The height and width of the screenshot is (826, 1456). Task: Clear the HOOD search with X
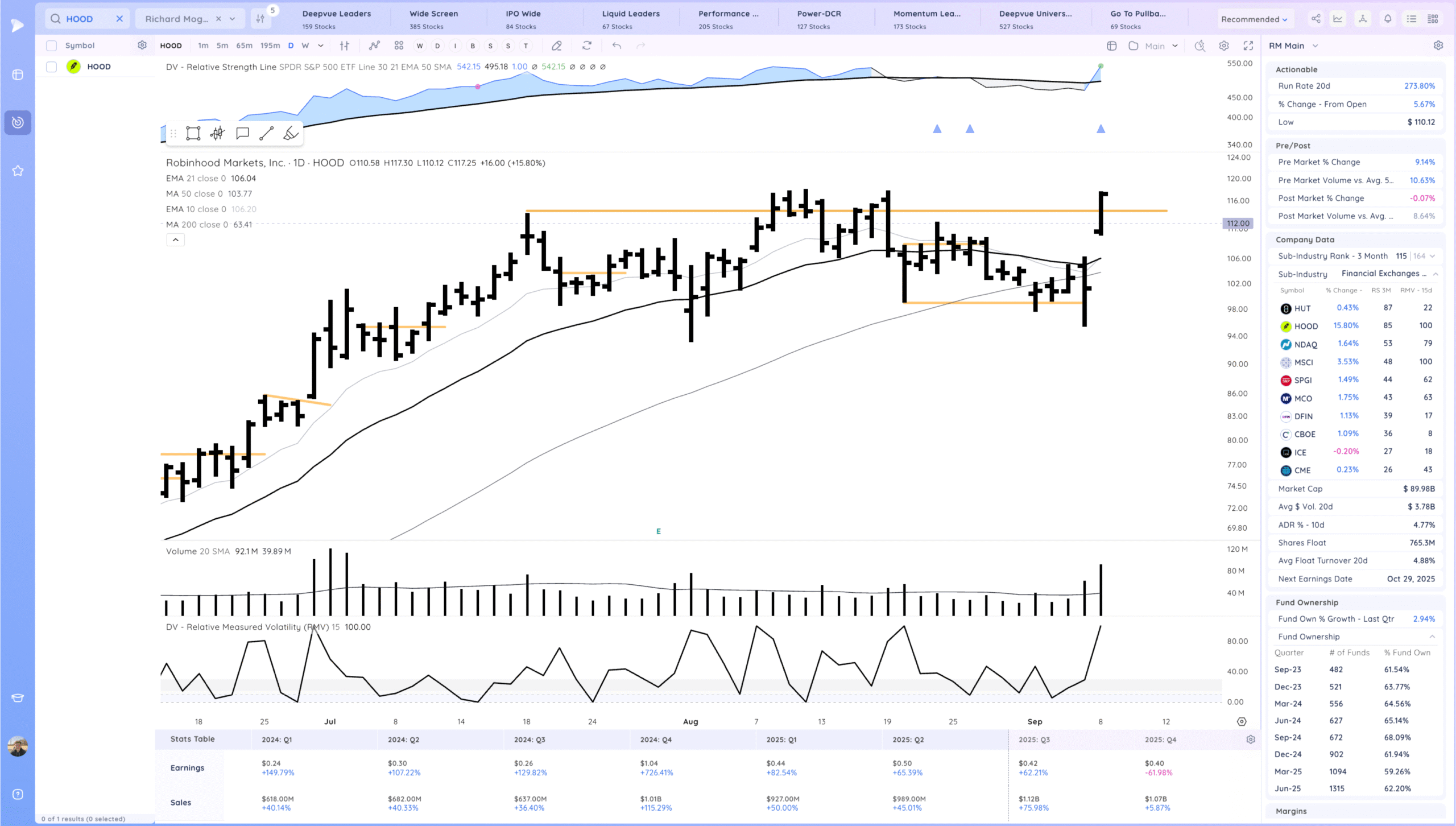coord(119,19)
